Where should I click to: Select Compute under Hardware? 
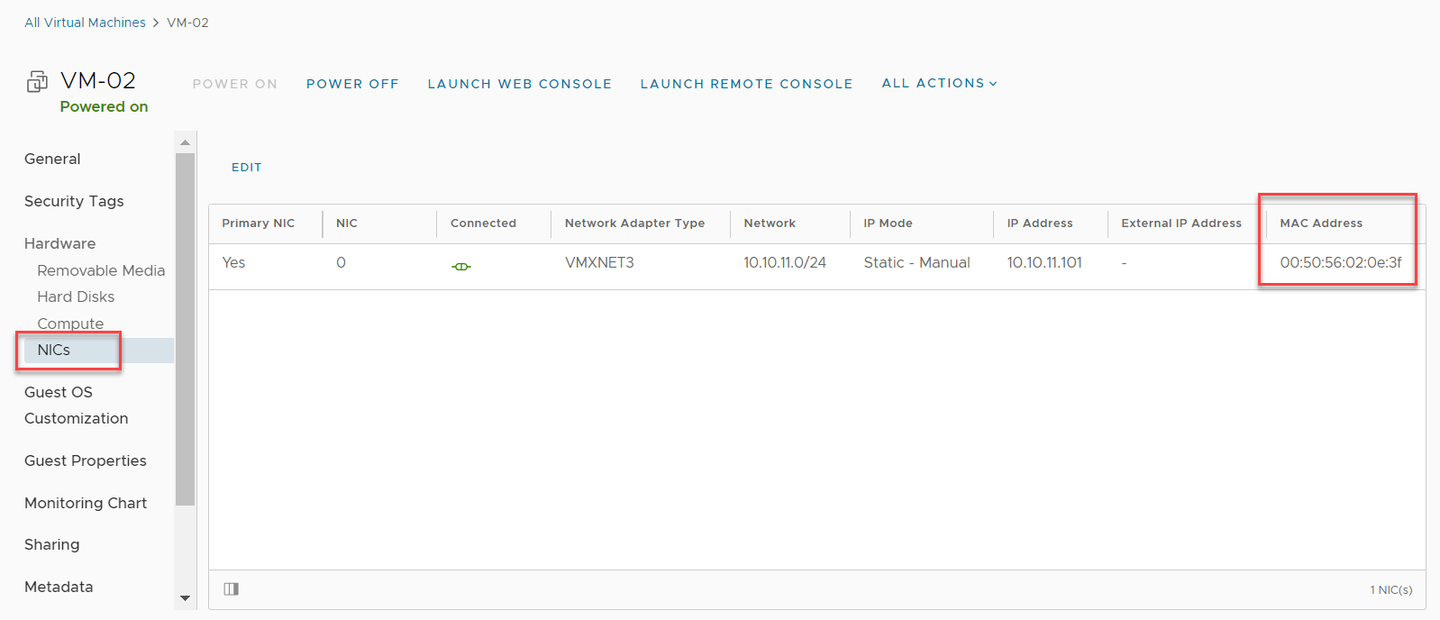(70, 324)
